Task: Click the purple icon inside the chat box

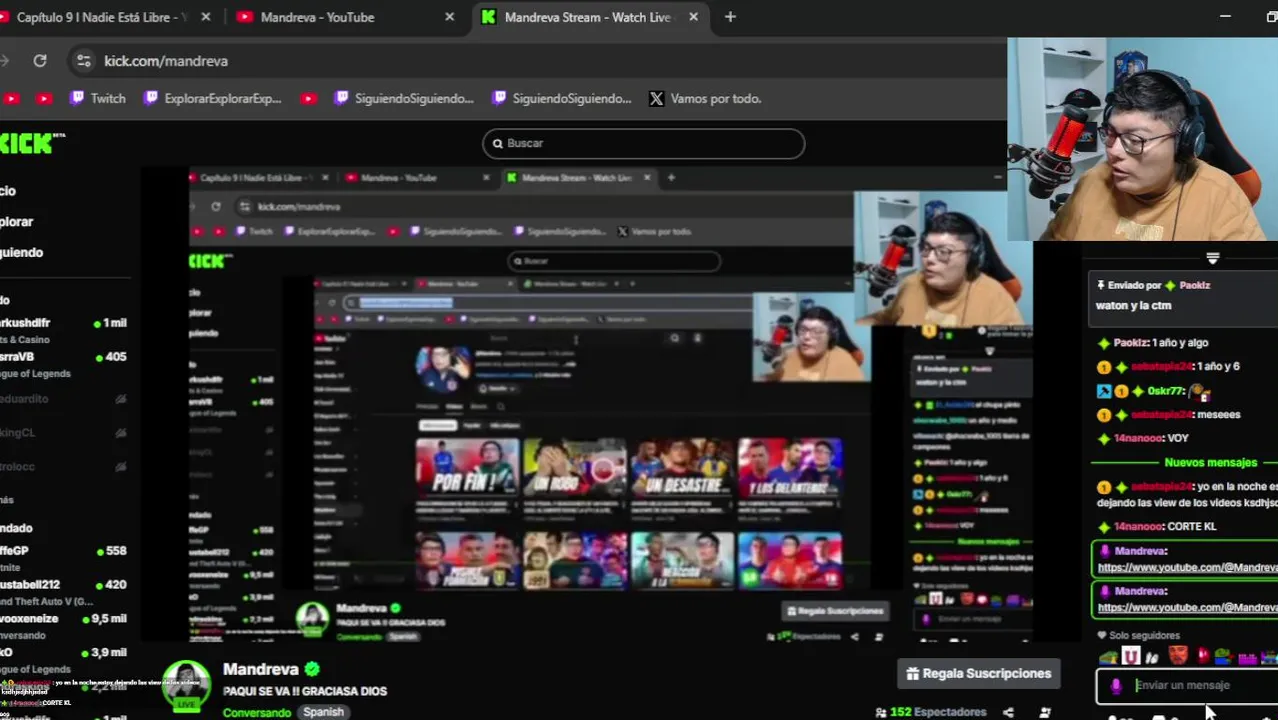Action: pos(1116,686)
